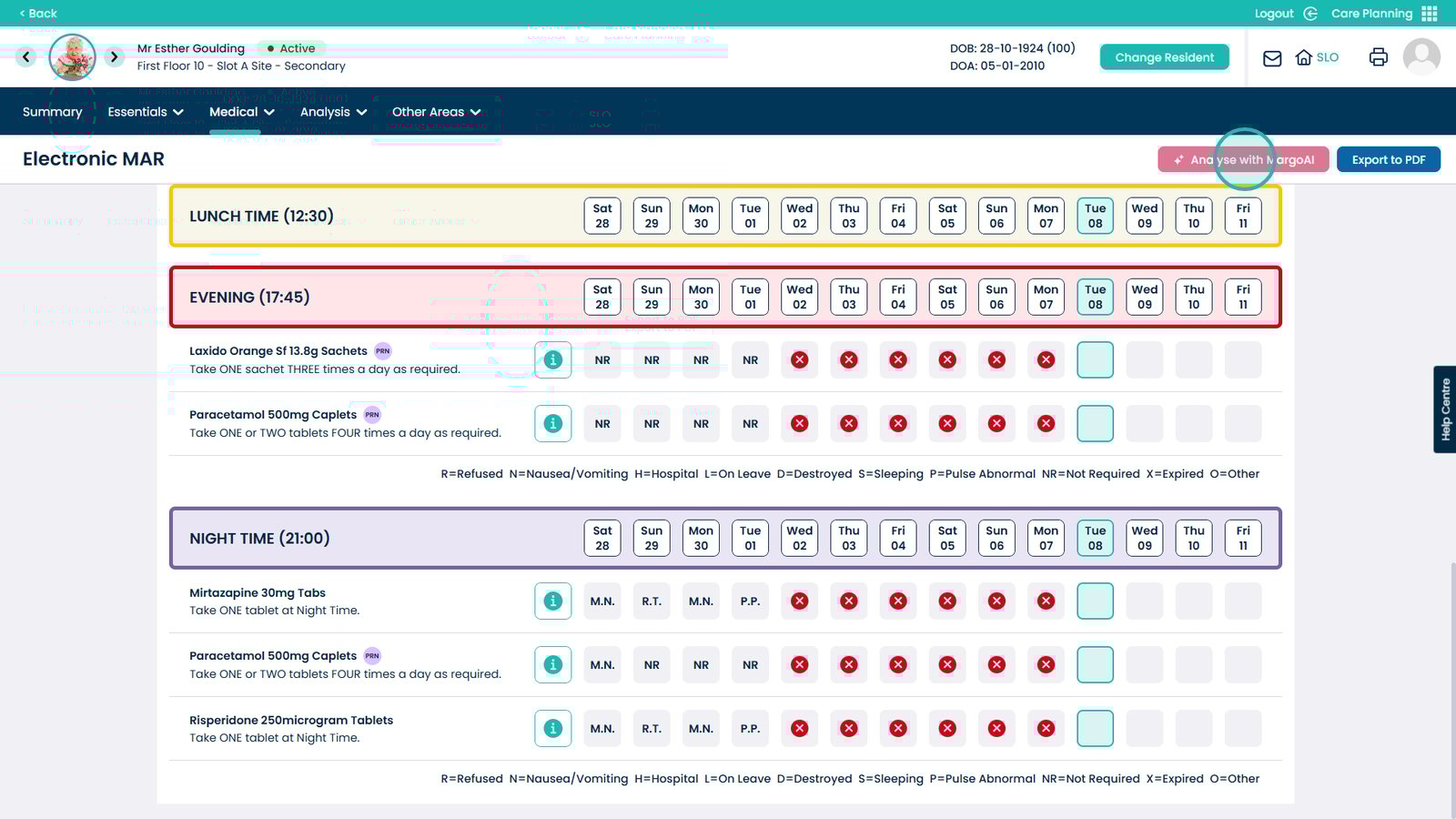Expand the Essentials dropdown menu
This screenshot has height=819, width=1456.
146,112
